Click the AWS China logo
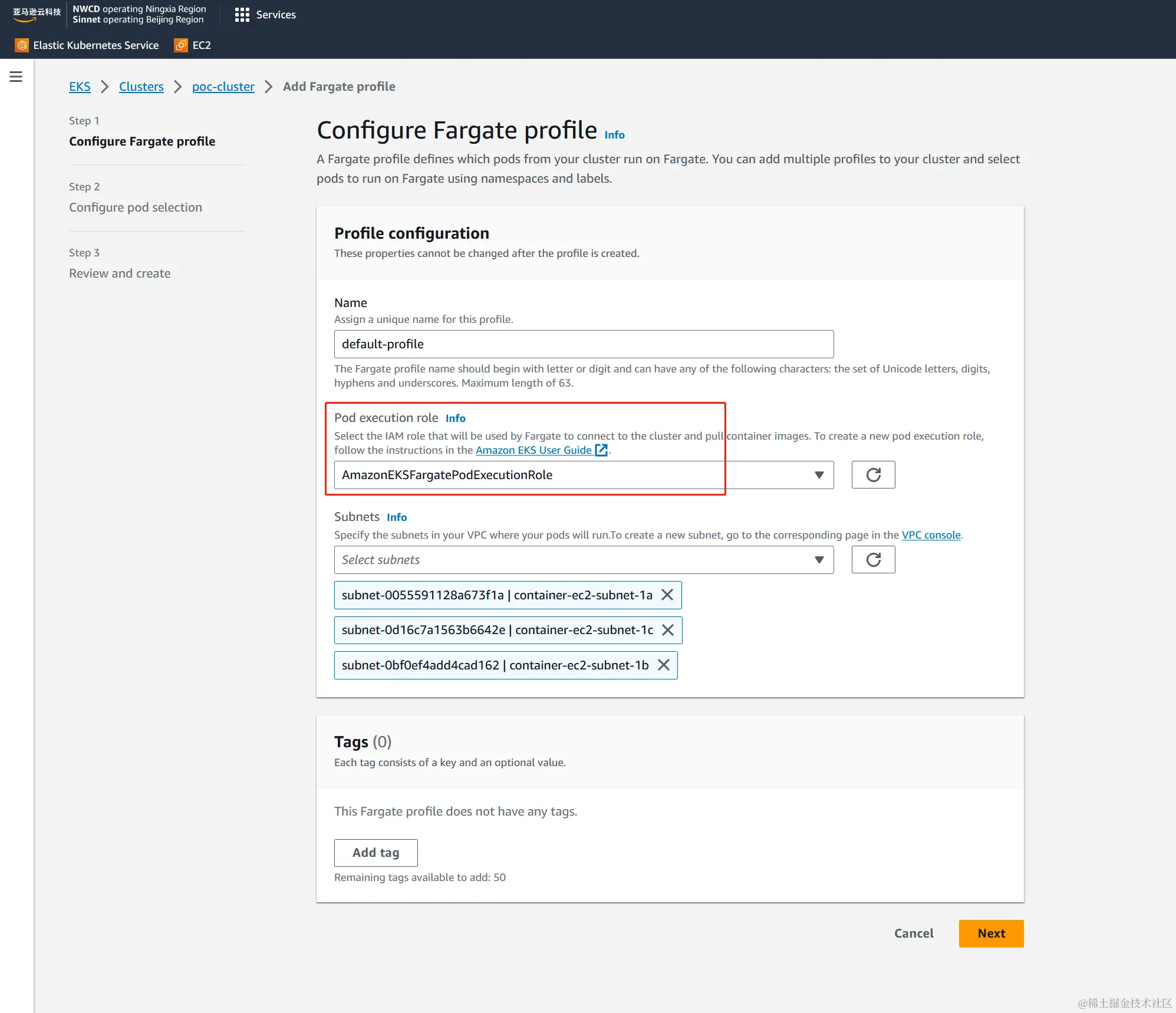Viewport: 1176px width, 1013px height. 37,14
